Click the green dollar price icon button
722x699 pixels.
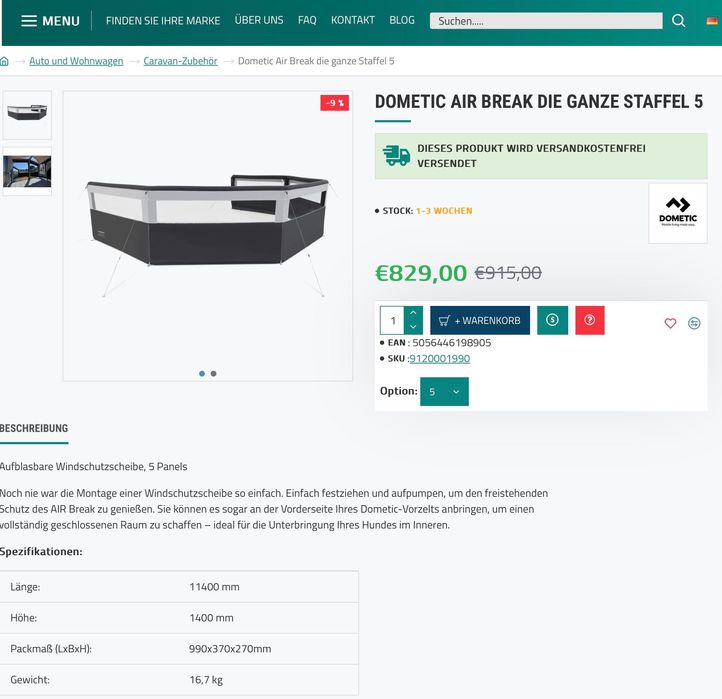(552, 320)
